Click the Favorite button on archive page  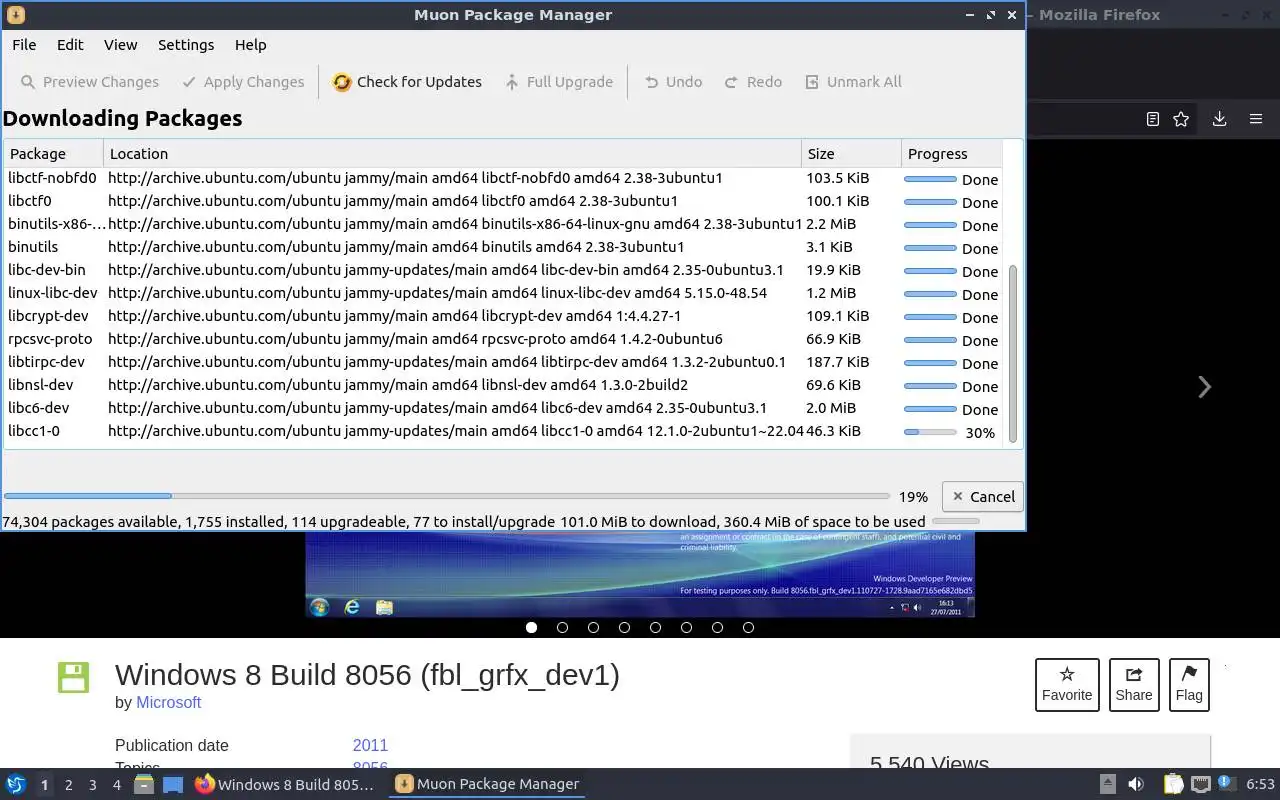pyautogui.click(x=1067, y=685)
